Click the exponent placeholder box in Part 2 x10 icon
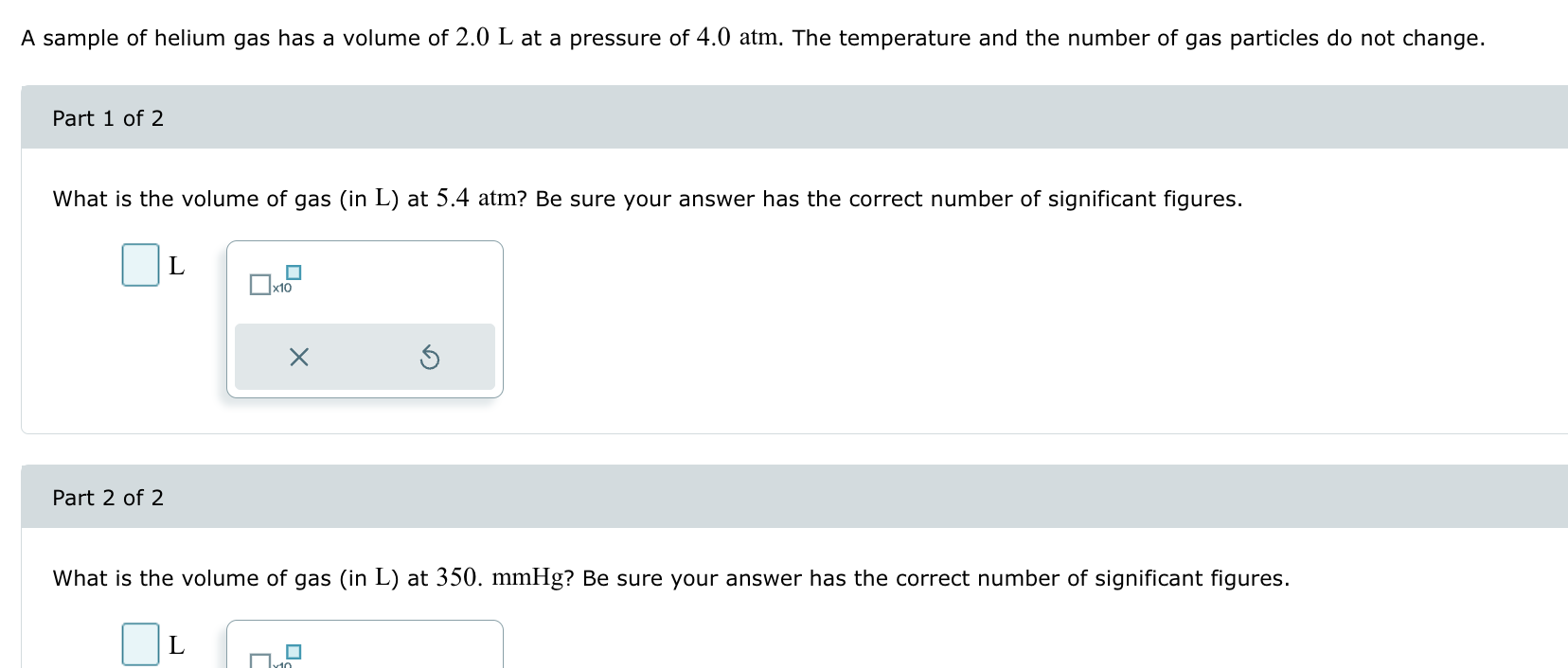This screenshot has height=668, width=1568. [x=294, y=650]
